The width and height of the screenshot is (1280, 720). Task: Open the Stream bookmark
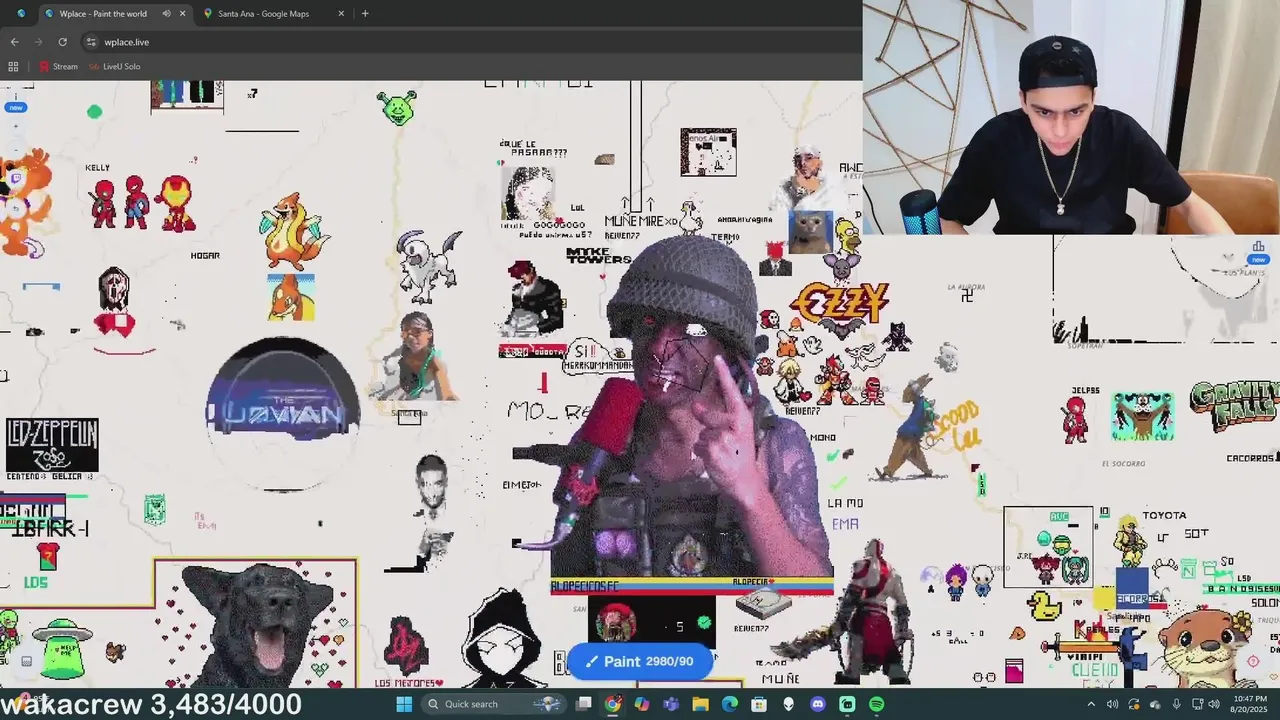[58, 67]
